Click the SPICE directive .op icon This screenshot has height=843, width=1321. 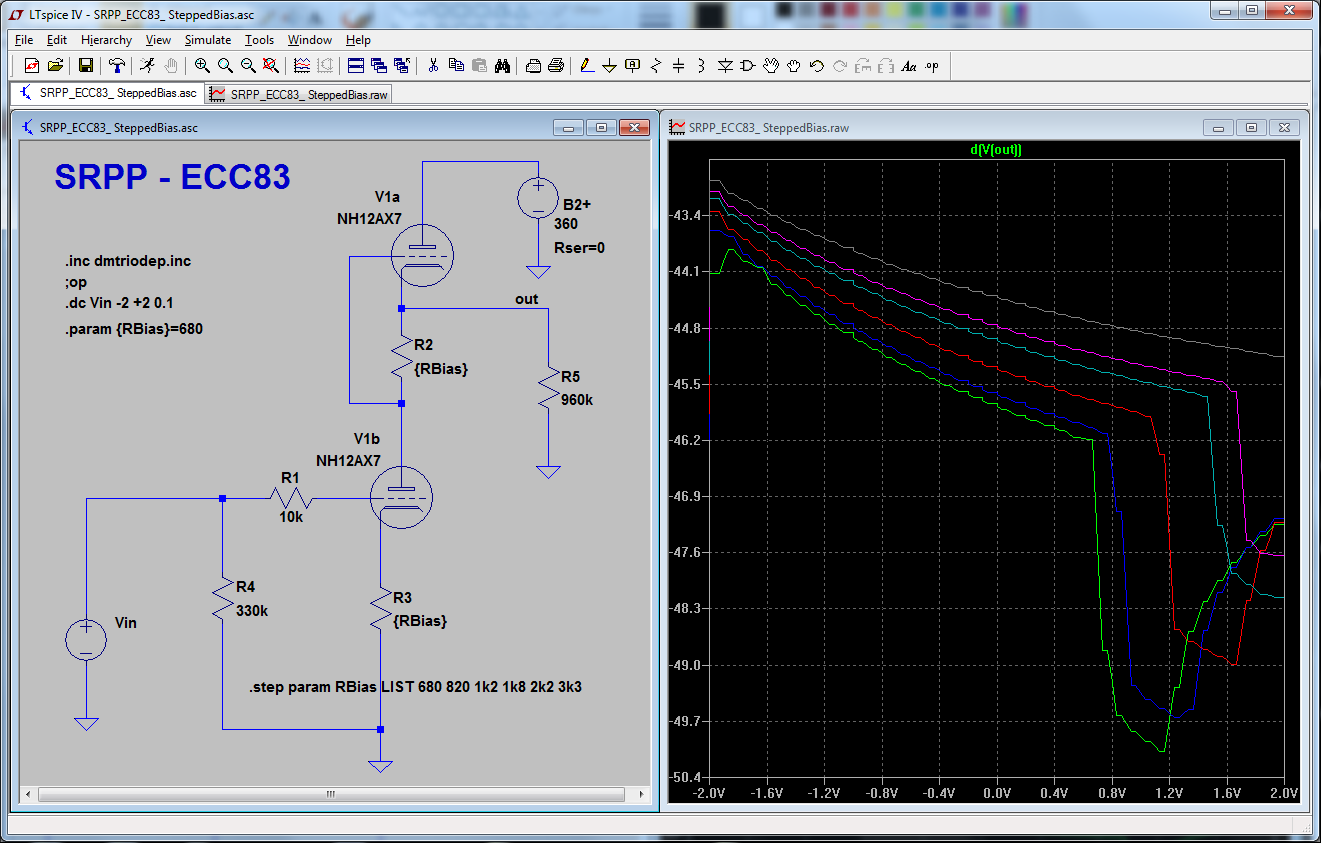932,66
